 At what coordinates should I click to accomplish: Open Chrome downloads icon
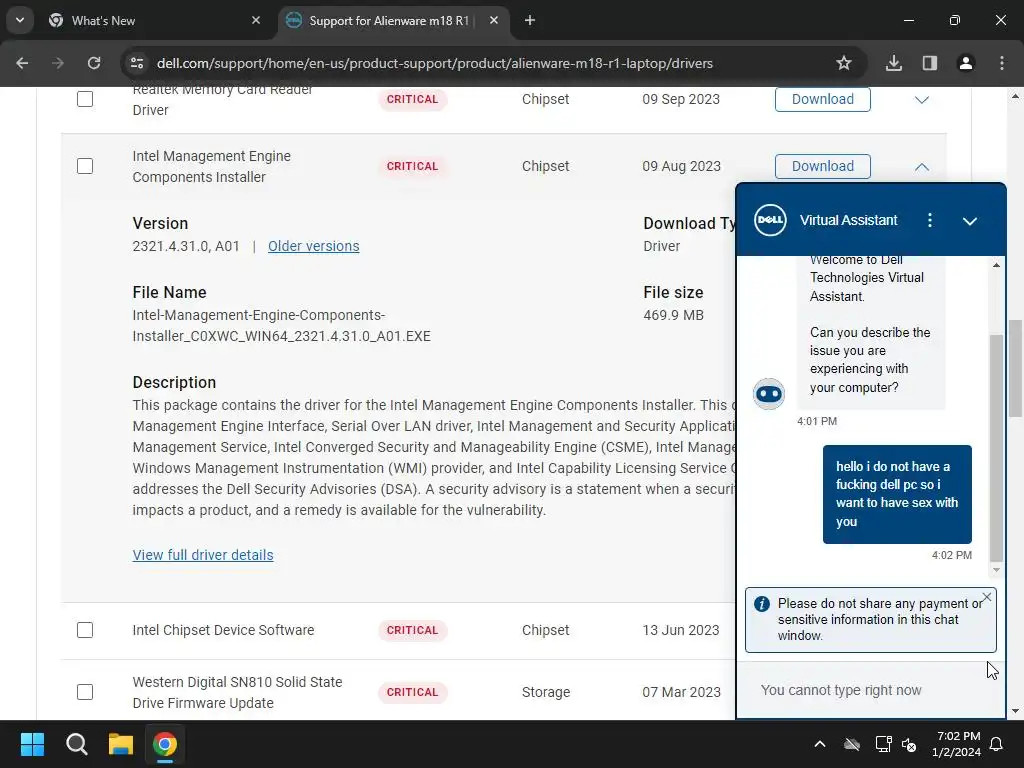(894, 63)
